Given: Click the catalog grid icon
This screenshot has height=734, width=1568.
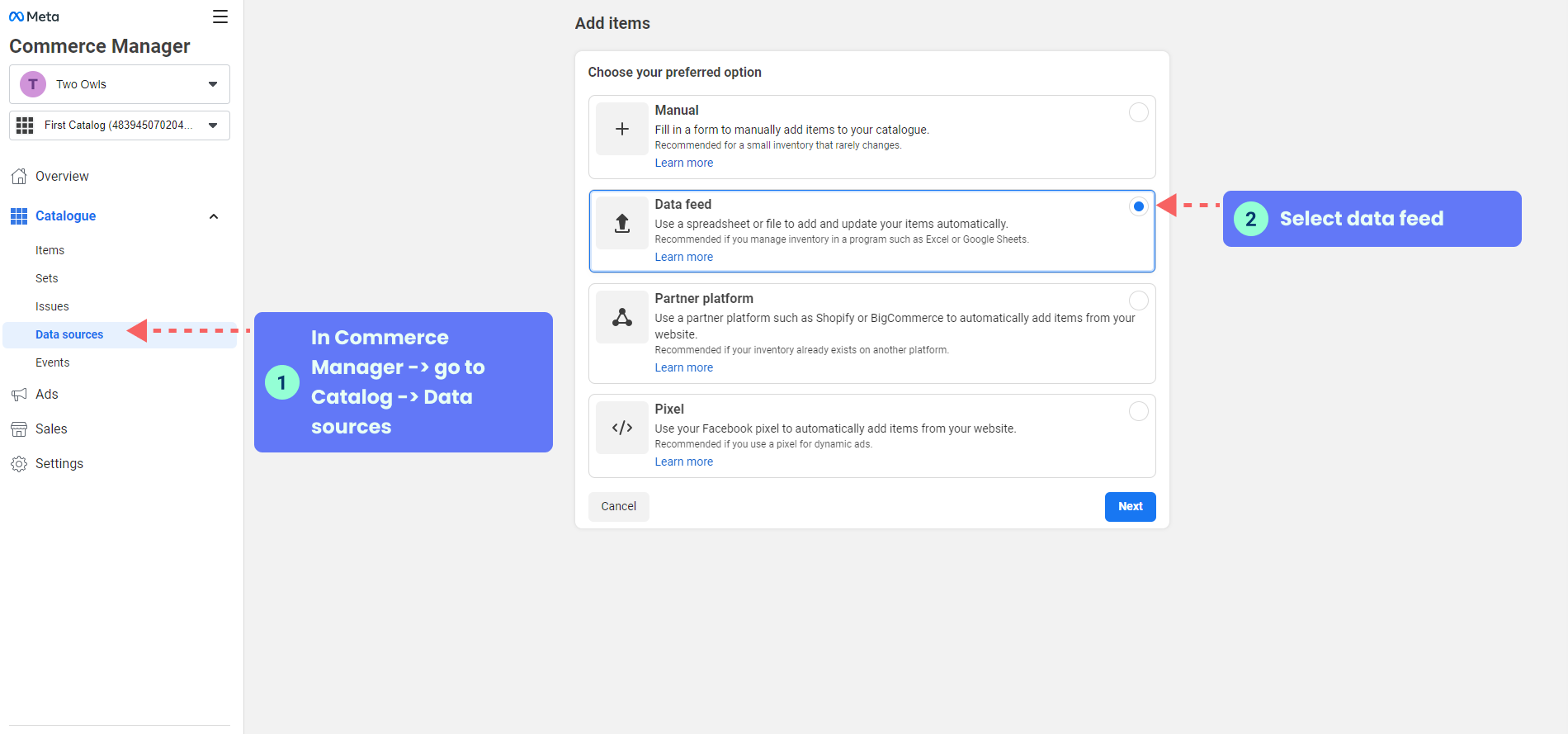Looking at the screenshot, I should click(25, 125).
